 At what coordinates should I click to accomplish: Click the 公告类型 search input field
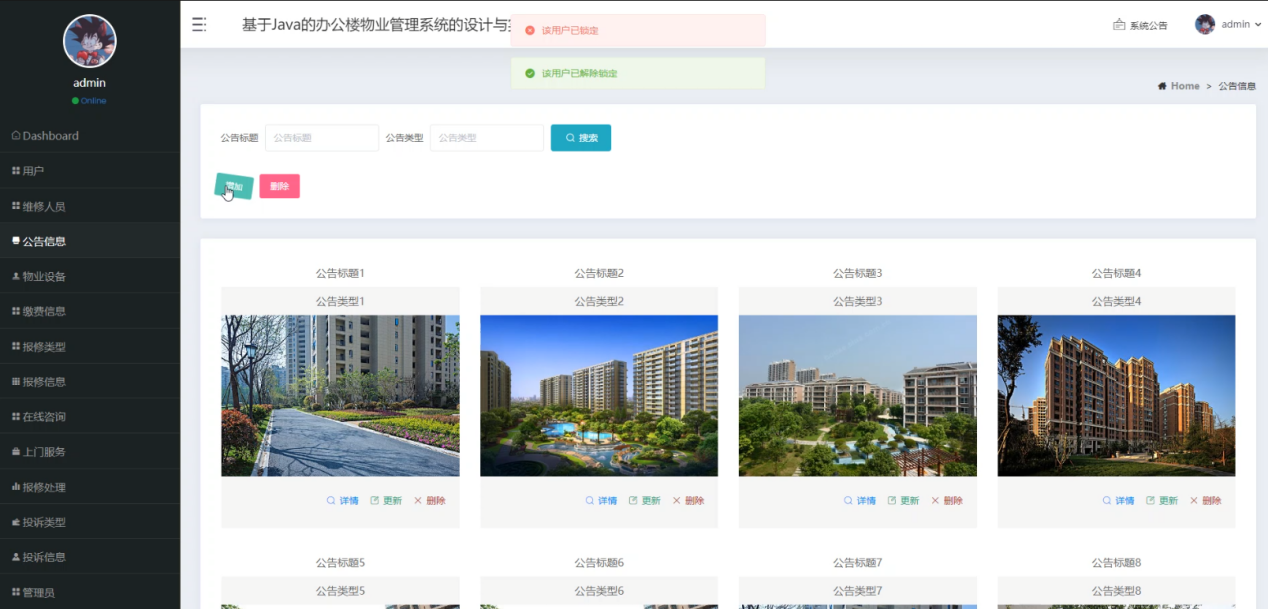487,138
